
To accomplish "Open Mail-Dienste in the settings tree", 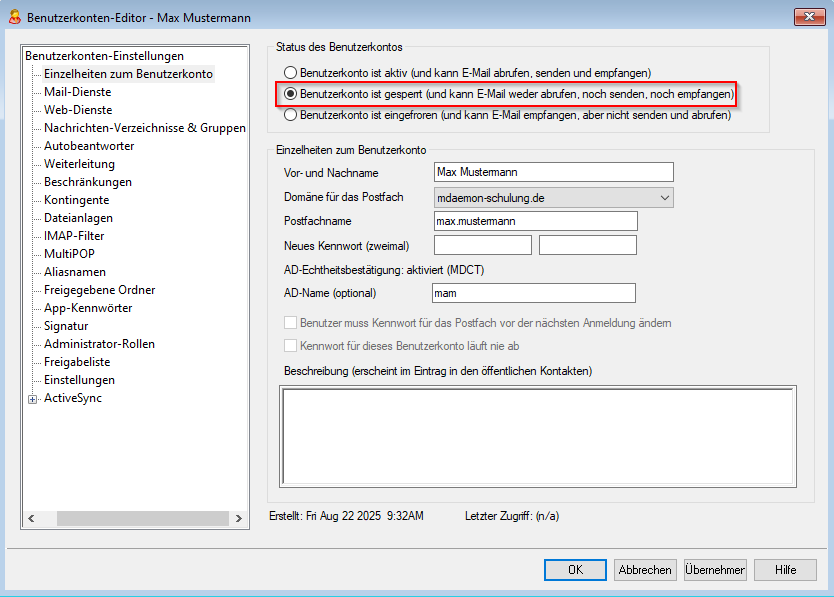I will click(77, 92).
